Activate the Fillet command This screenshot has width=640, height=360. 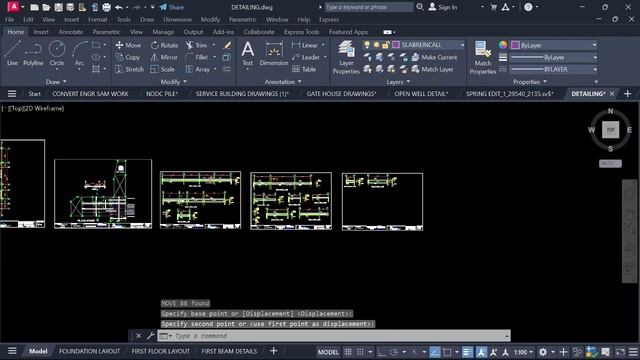pyautogui.click(x=197, y=58)
